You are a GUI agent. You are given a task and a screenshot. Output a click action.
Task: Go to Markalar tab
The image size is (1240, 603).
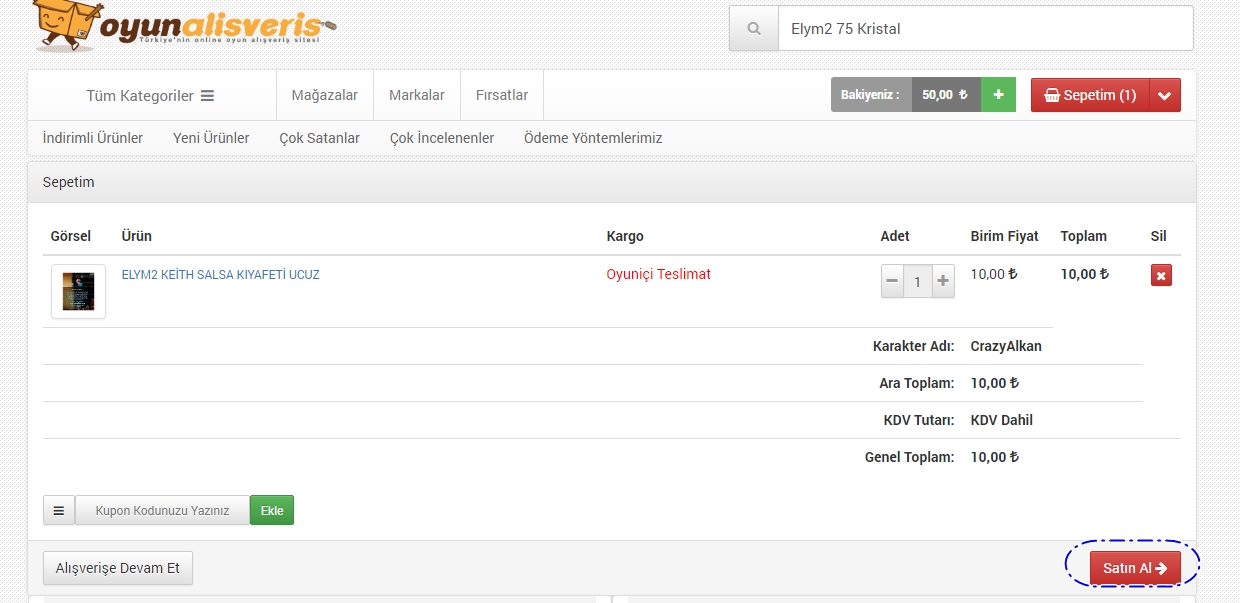[x=417, y=95]
